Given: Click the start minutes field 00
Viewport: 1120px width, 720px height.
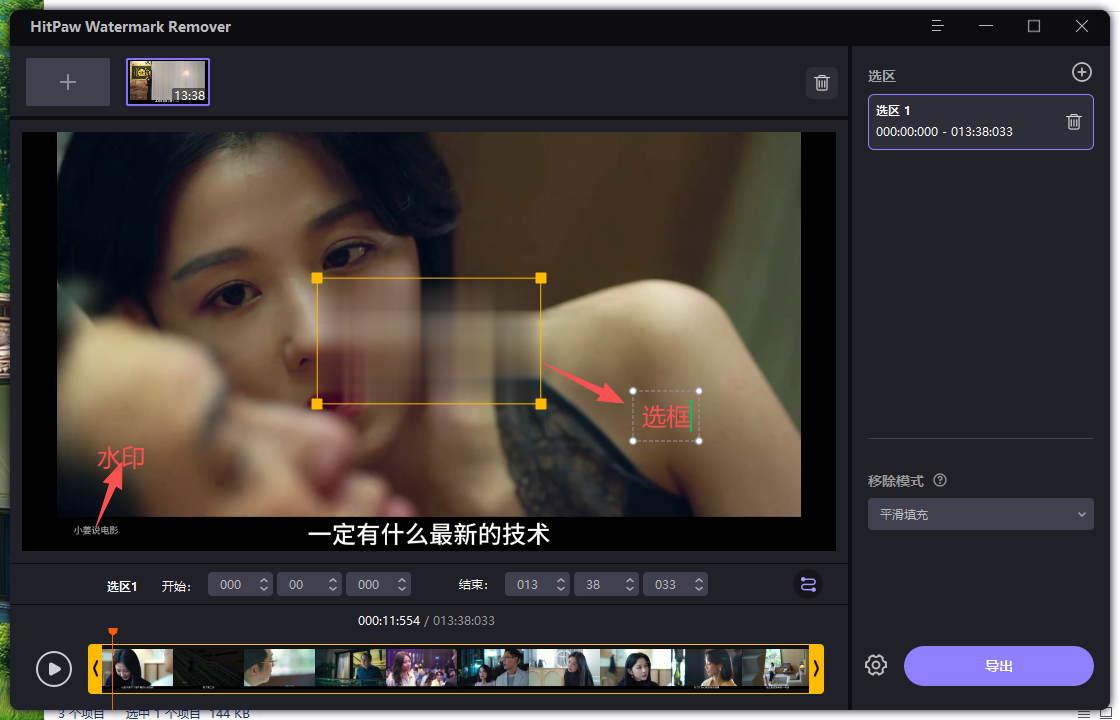Looking at the screenshot, I should pos(297,584).
